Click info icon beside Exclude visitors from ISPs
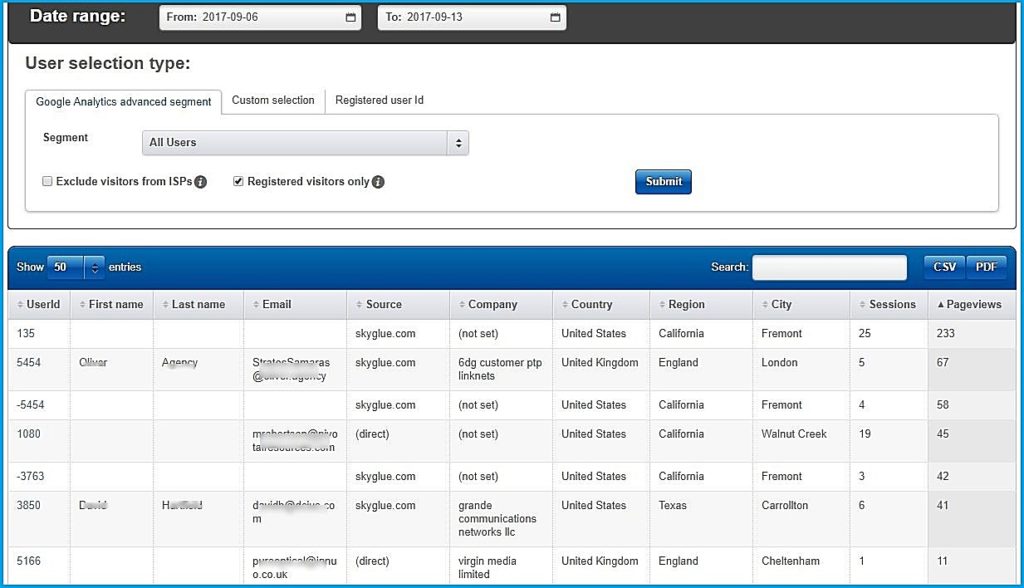This screenshot has height=588, width=1024. tap(201, 182)
